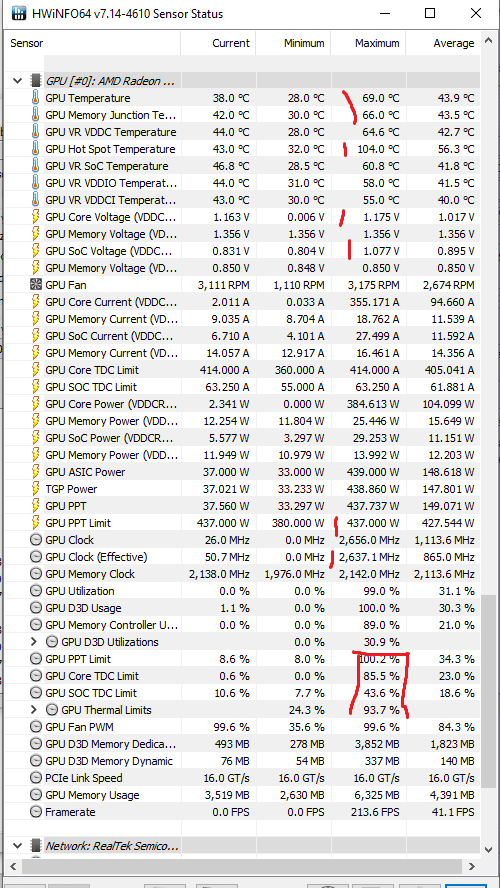Select the GPU Fan row label

coord(66,285)
